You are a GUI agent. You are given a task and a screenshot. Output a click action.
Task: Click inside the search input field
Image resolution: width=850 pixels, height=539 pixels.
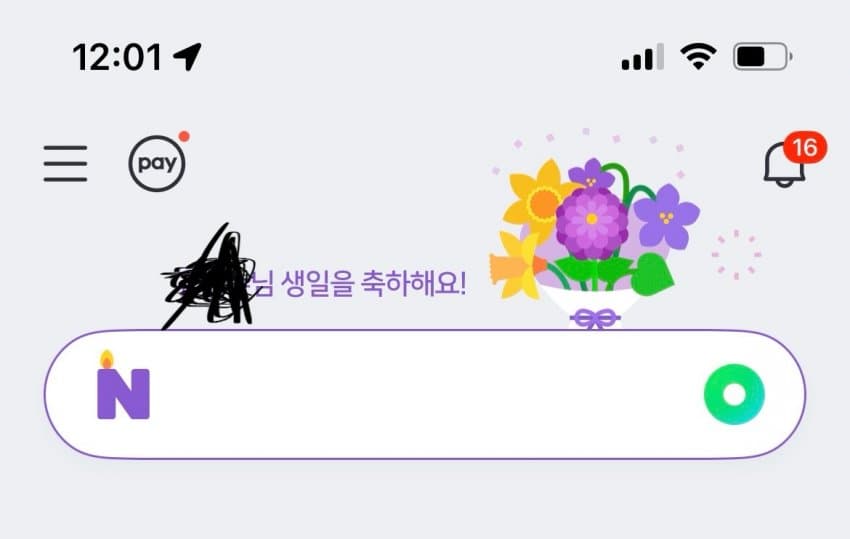pos(425,394)
